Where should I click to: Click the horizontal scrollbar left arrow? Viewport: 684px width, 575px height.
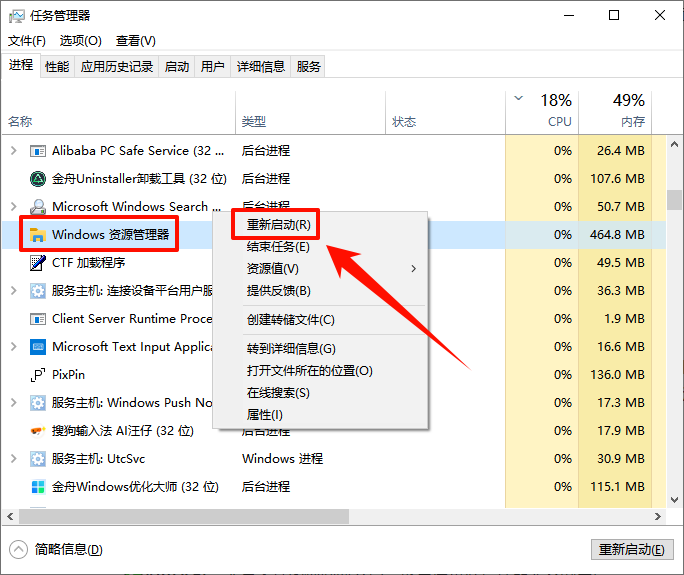pos(10,517)
